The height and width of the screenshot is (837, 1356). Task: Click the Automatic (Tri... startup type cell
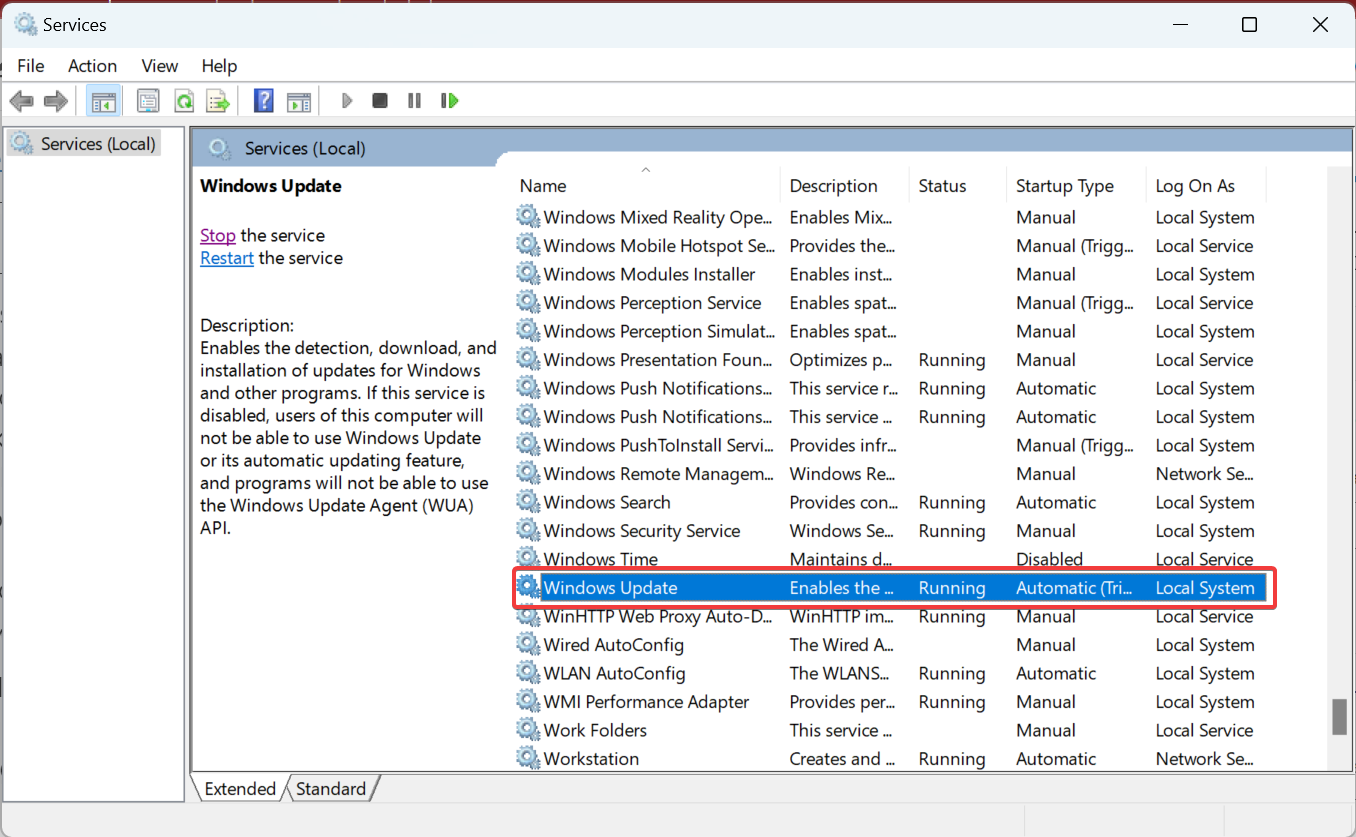coord(1074,588)
